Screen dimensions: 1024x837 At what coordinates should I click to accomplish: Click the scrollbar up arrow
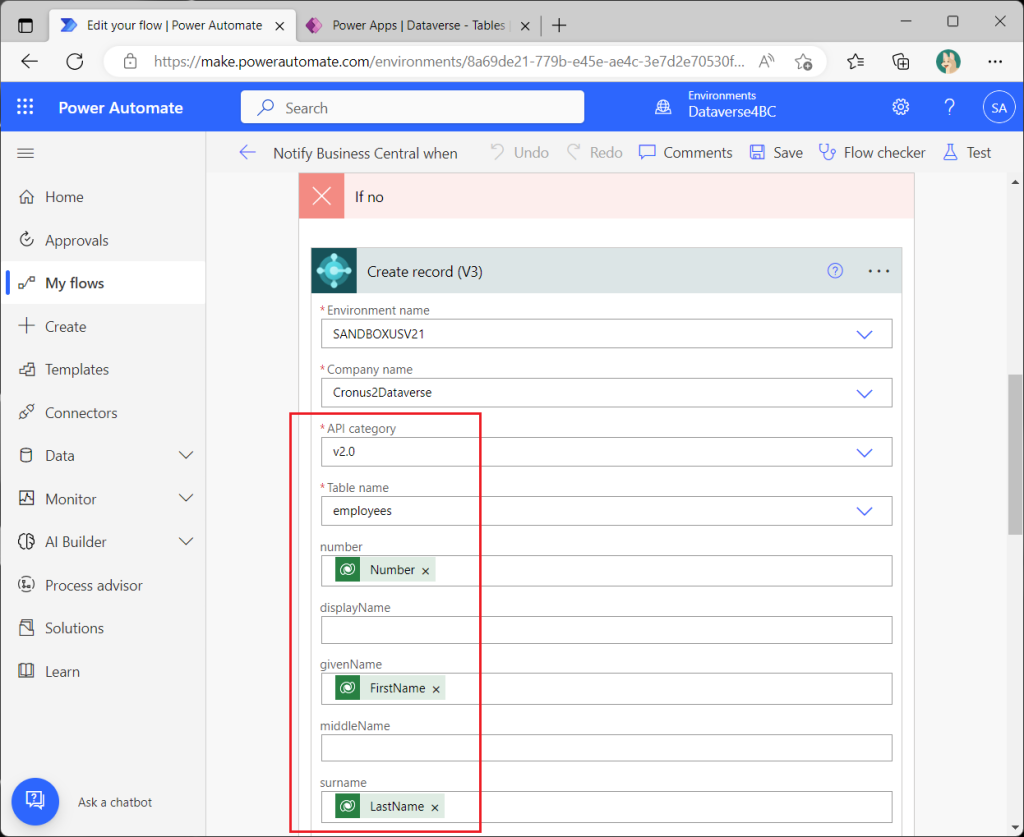[x=1015, y=182]
